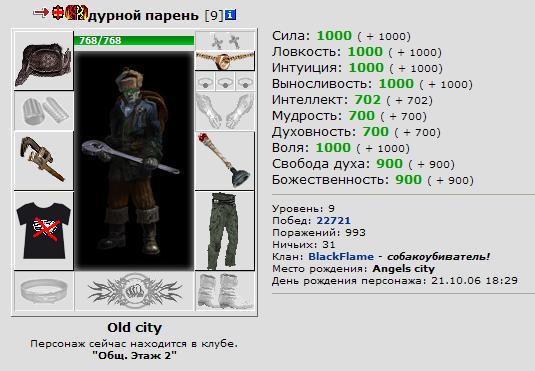Click the Духовность stat line

click(x=356, y=132)
